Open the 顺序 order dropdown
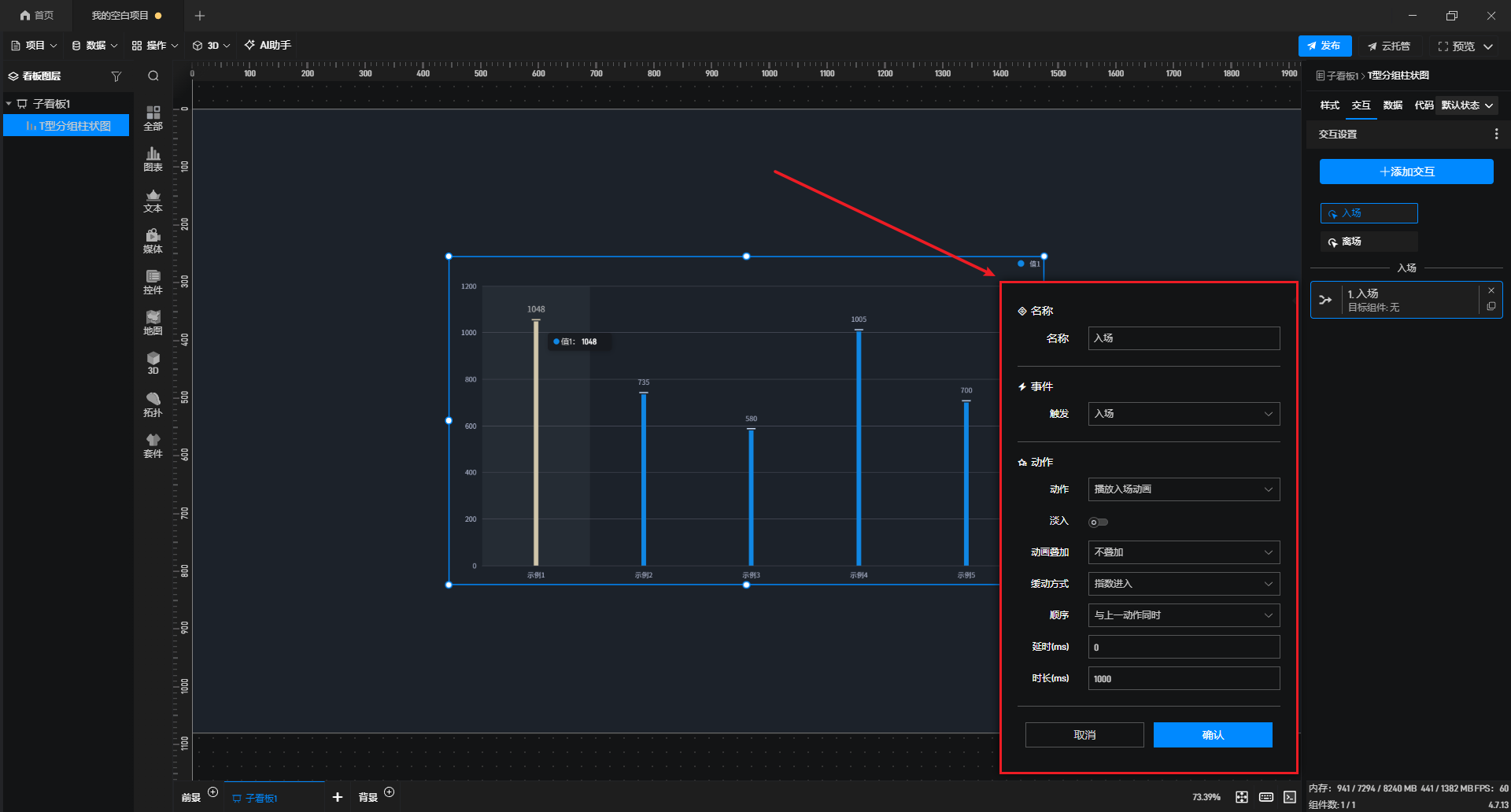 click(x=1184, y=615)
